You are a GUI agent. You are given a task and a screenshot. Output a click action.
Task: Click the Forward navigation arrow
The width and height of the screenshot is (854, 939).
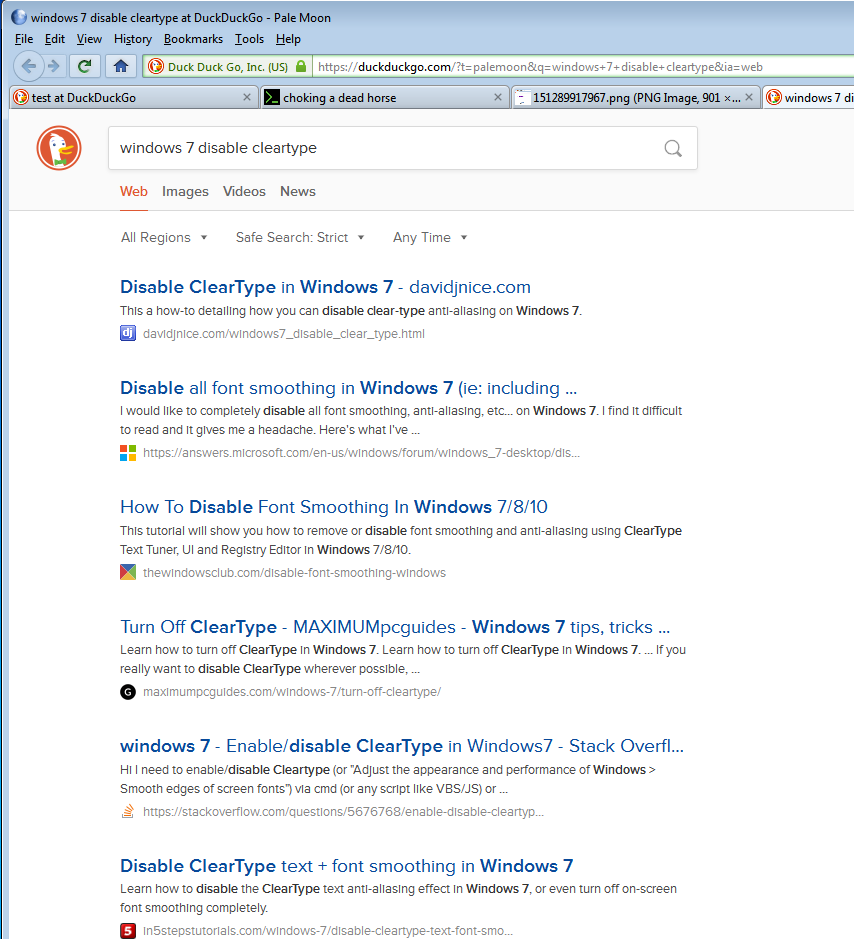coord(54,66)
